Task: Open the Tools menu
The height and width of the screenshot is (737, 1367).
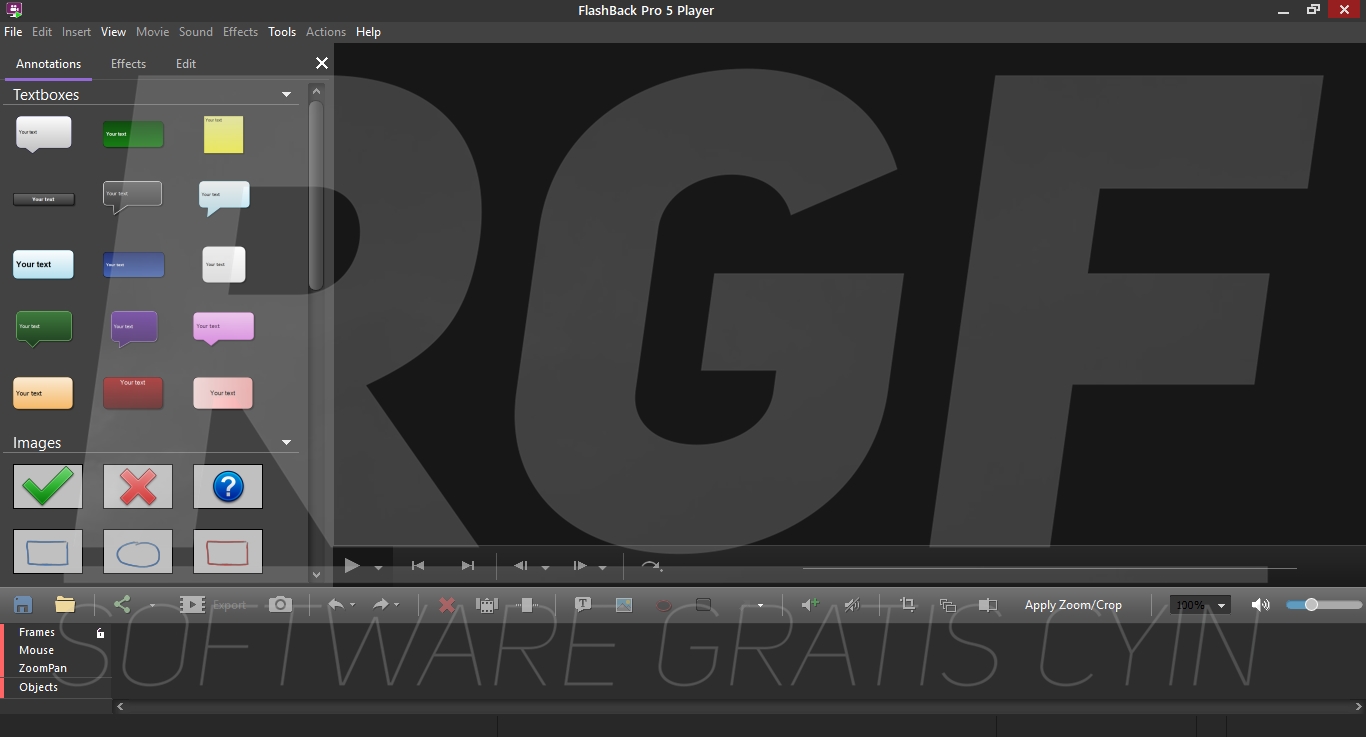Action: (282, 32)
